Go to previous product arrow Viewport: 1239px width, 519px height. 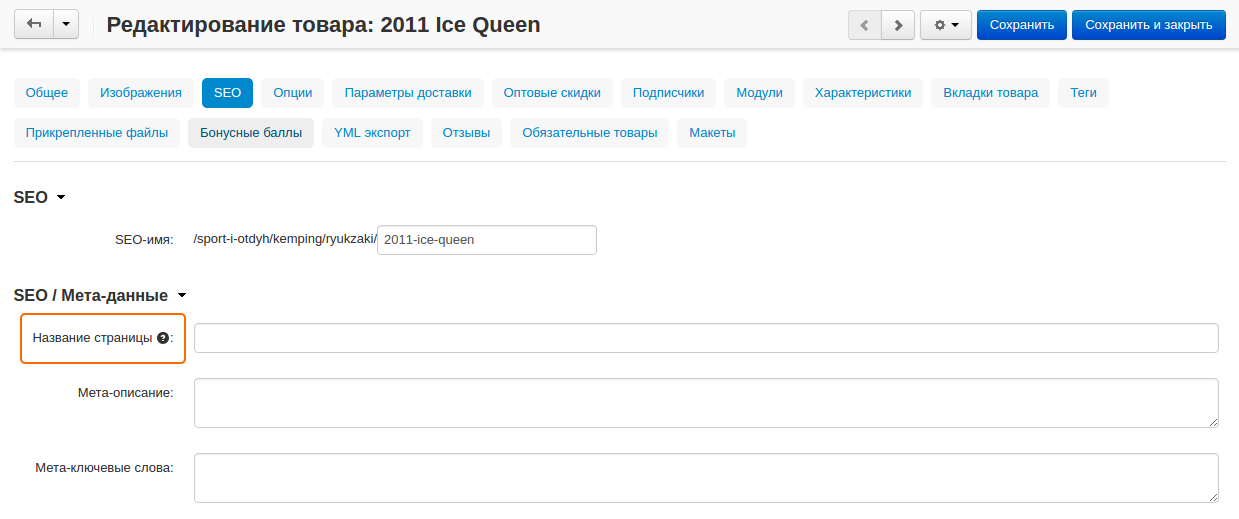[864, 25]
